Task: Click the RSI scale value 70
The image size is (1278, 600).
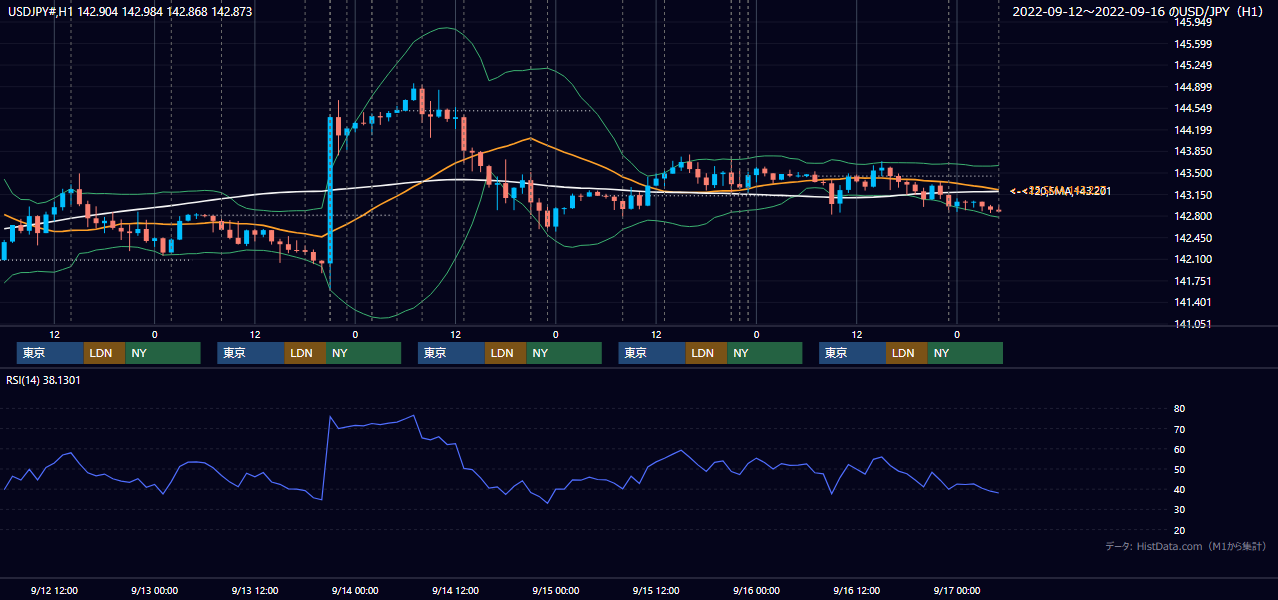Action: point(1180,429)
